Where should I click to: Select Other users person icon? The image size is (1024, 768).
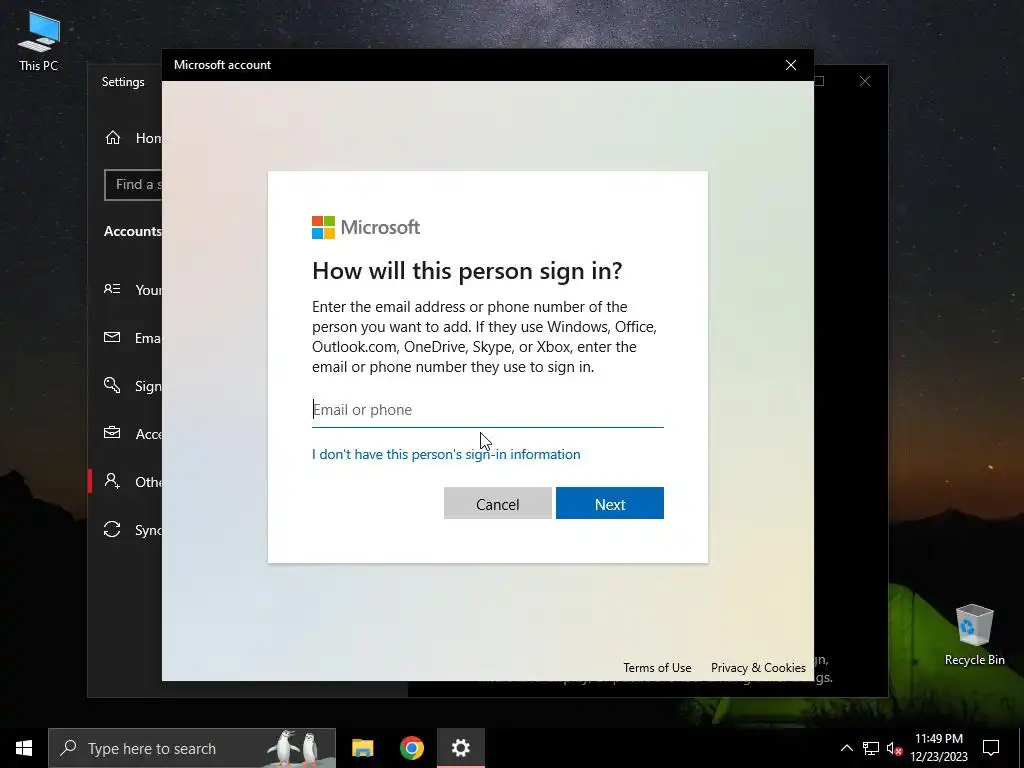click(x=112, y=481)
